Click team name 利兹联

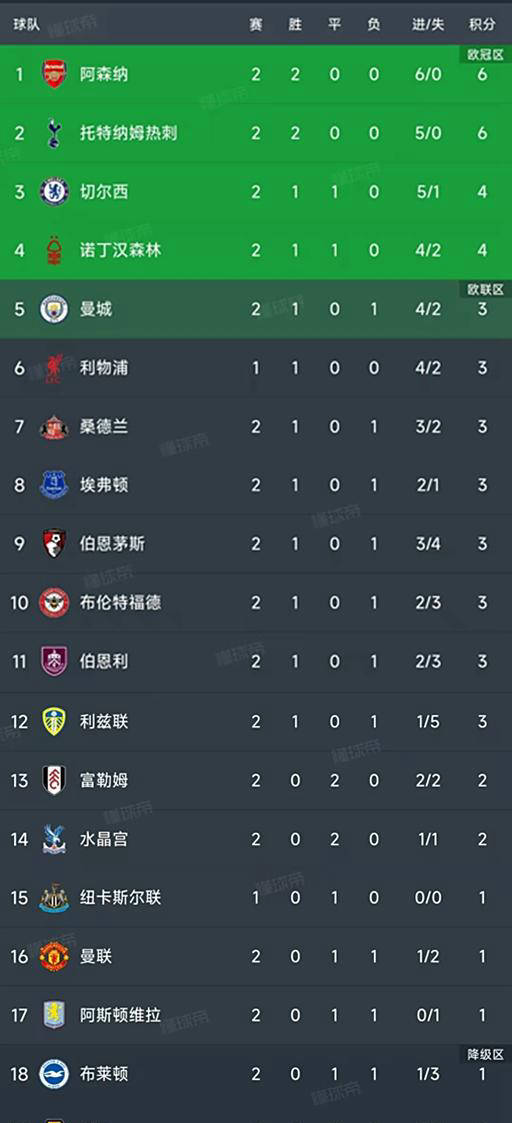(104, 721)
